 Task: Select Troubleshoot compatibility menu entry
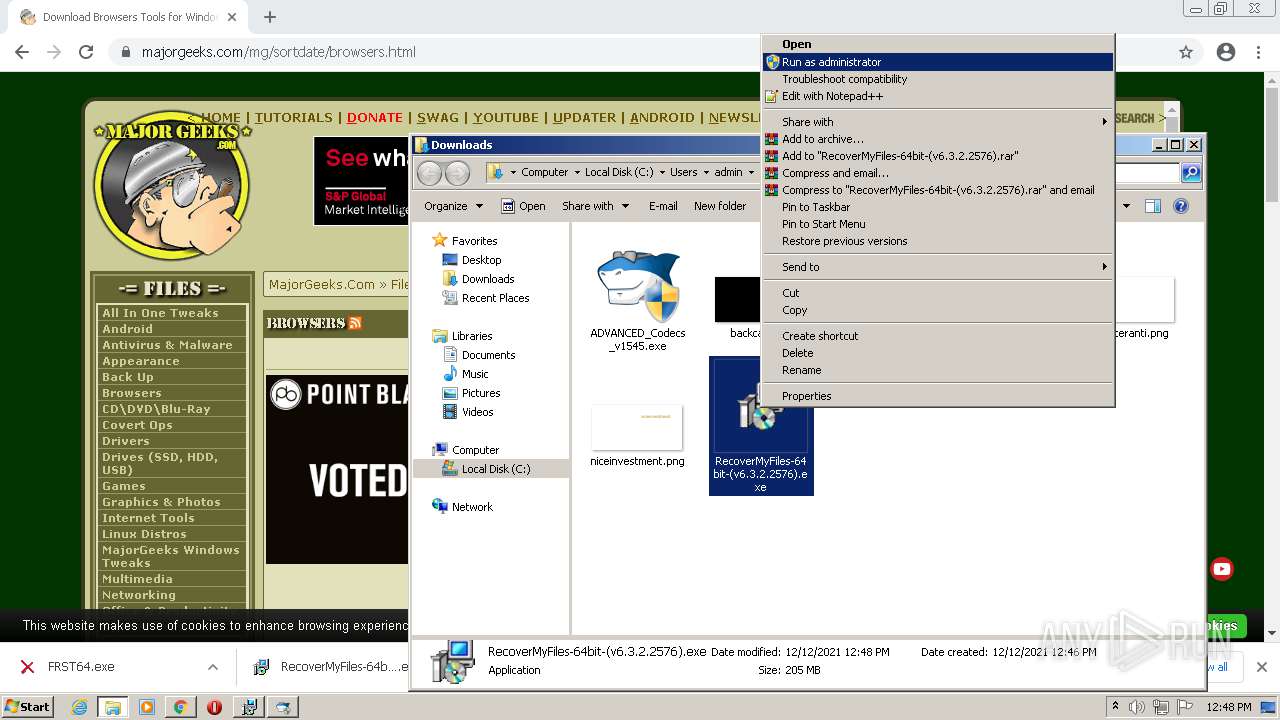(938, 79)
